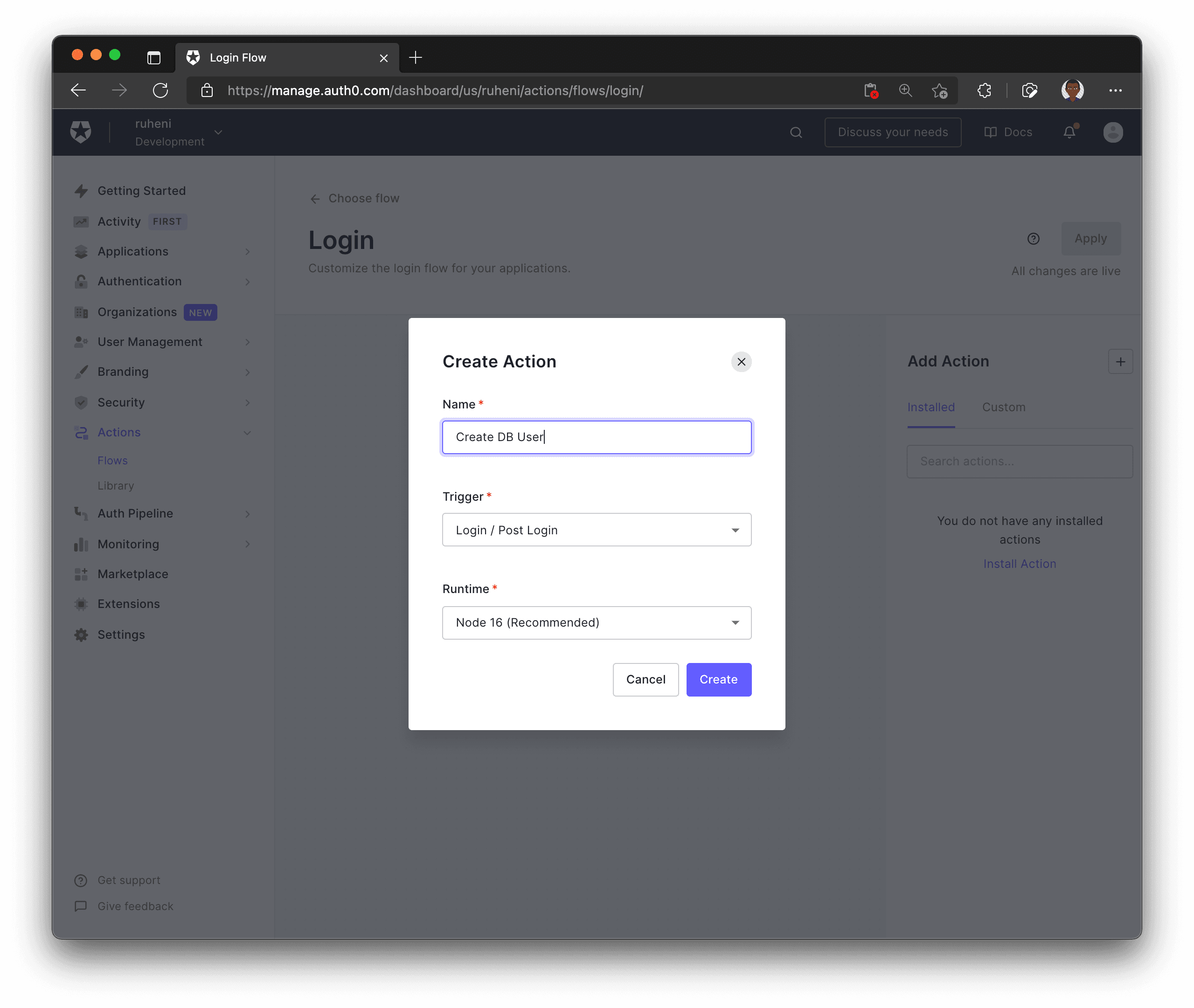Click the Auth0 shield logo icon
This screenshot has height=1008, width=1194.
click(81, 132)
